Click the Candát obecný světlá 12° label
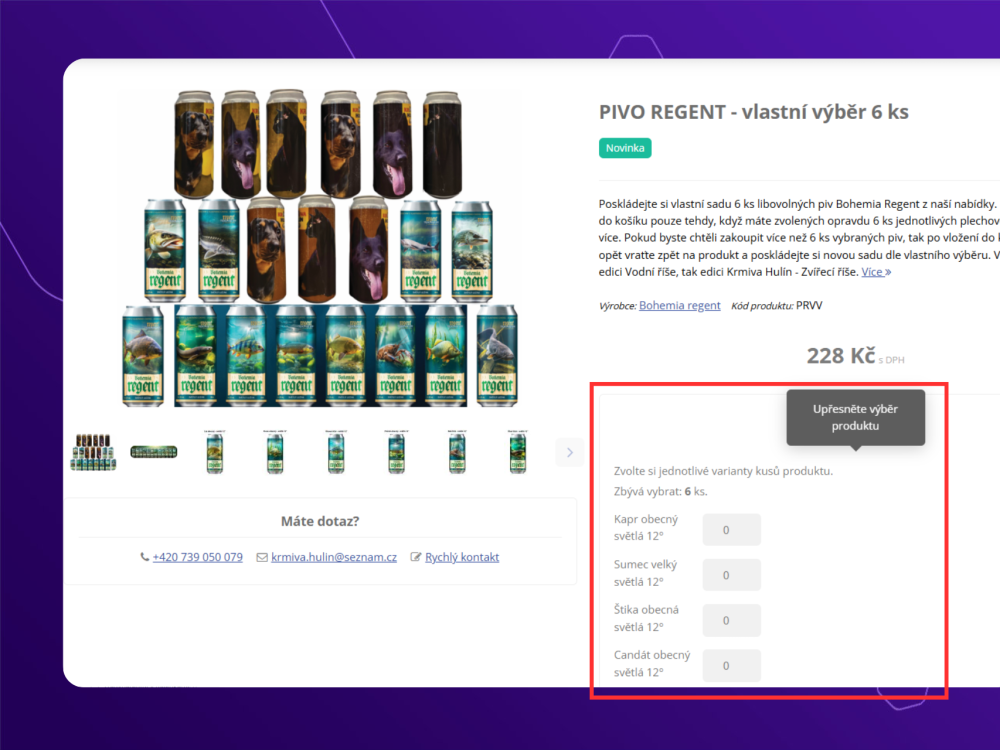Screen dimensions: 1000x750 click(652, 663)
